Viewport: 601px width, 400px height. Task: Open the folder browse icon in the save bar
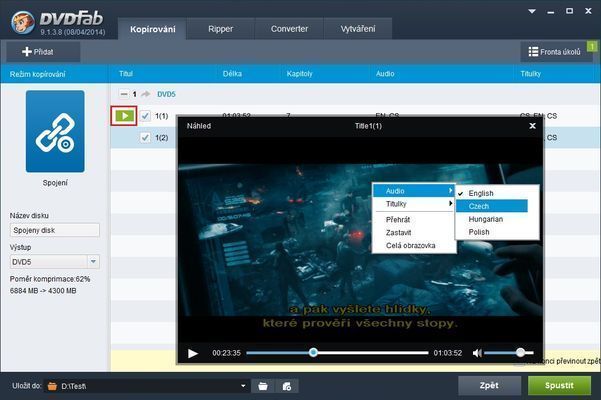point(263,386)
